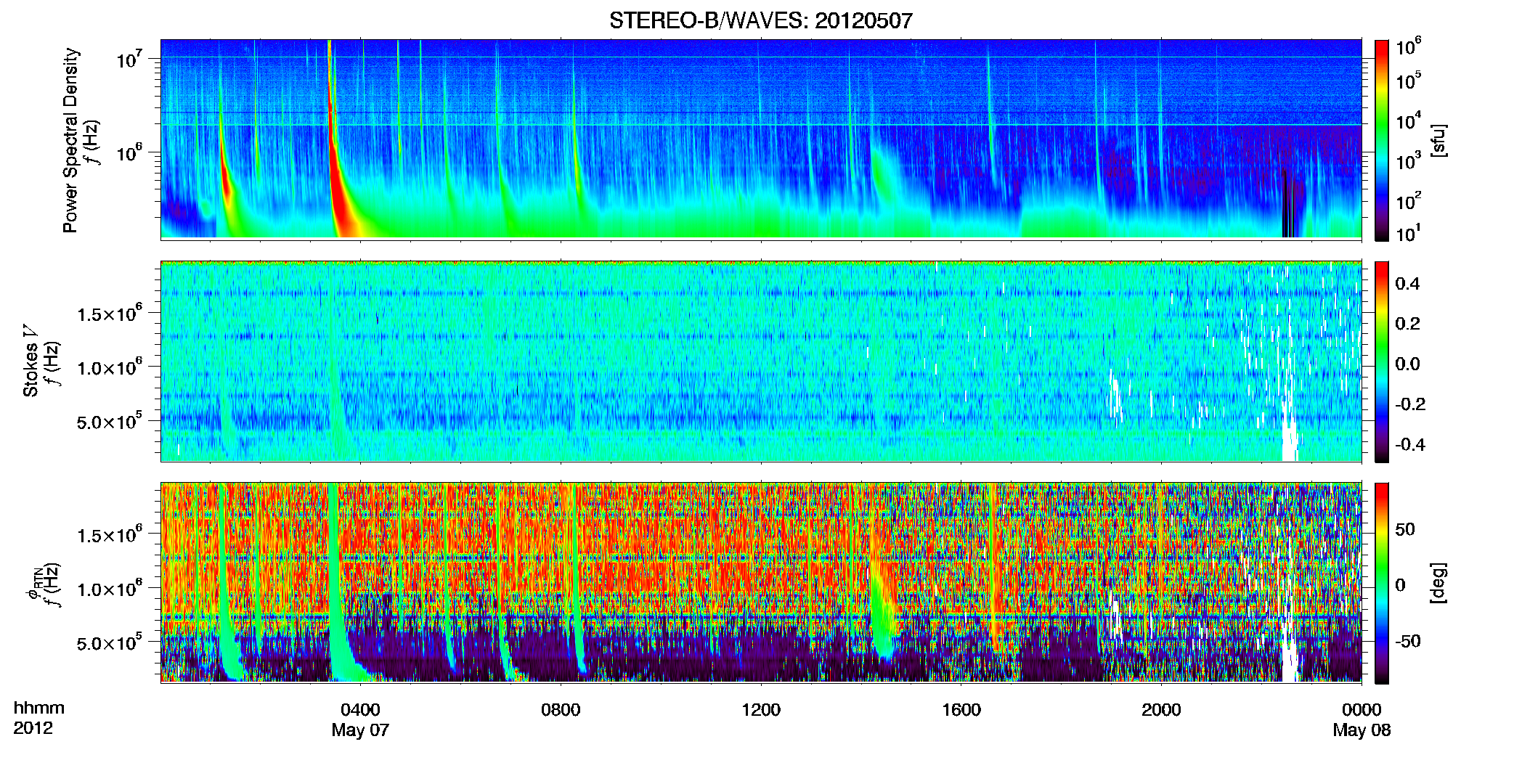
Task: Click the -50 label on deg colorbar
Action: [x=1407, y=641]
